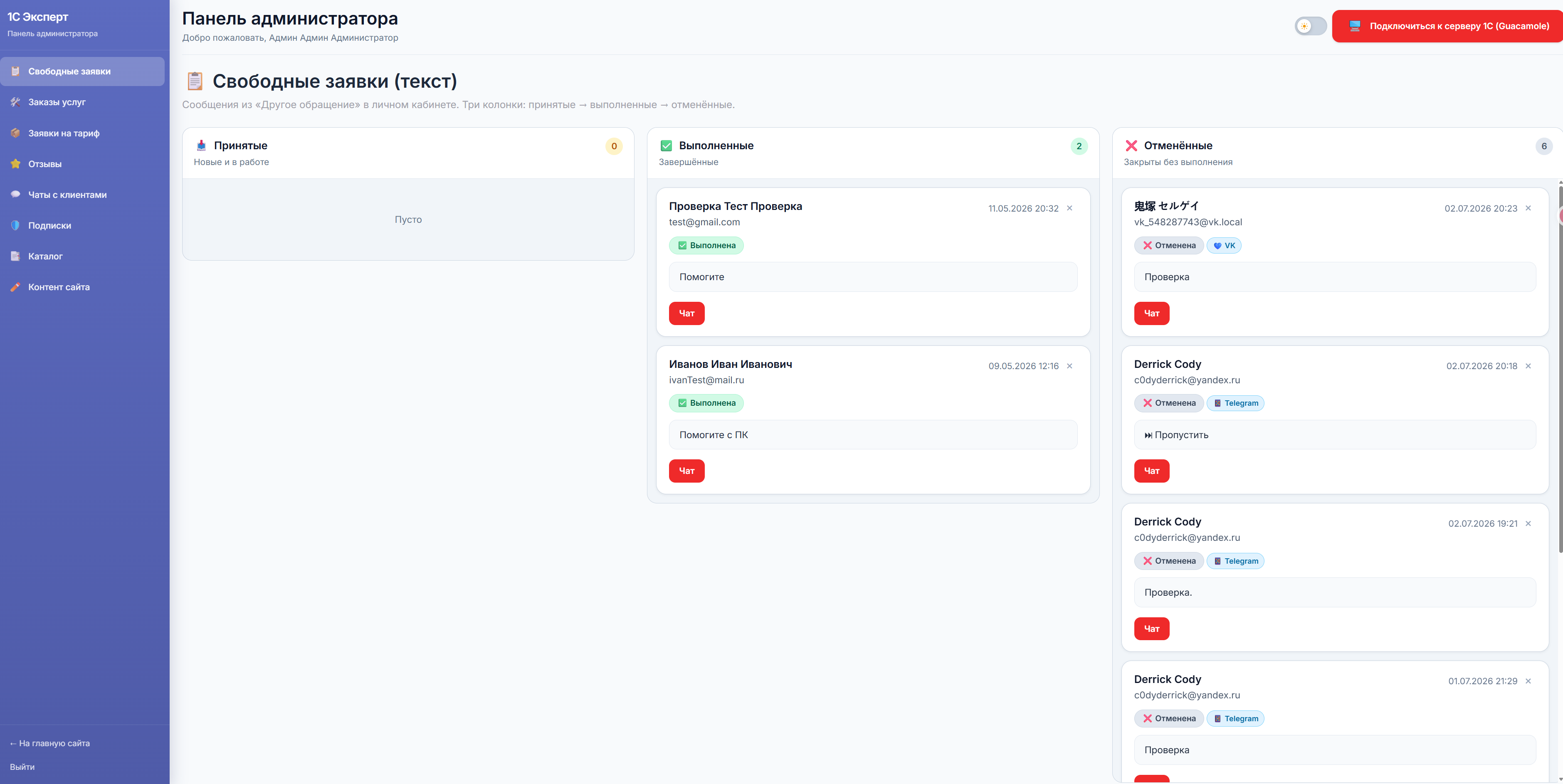This screenshot has width=1563, height=784.
Task: Open chat under the Проверка. message
Action: (x=1152, y=629)
